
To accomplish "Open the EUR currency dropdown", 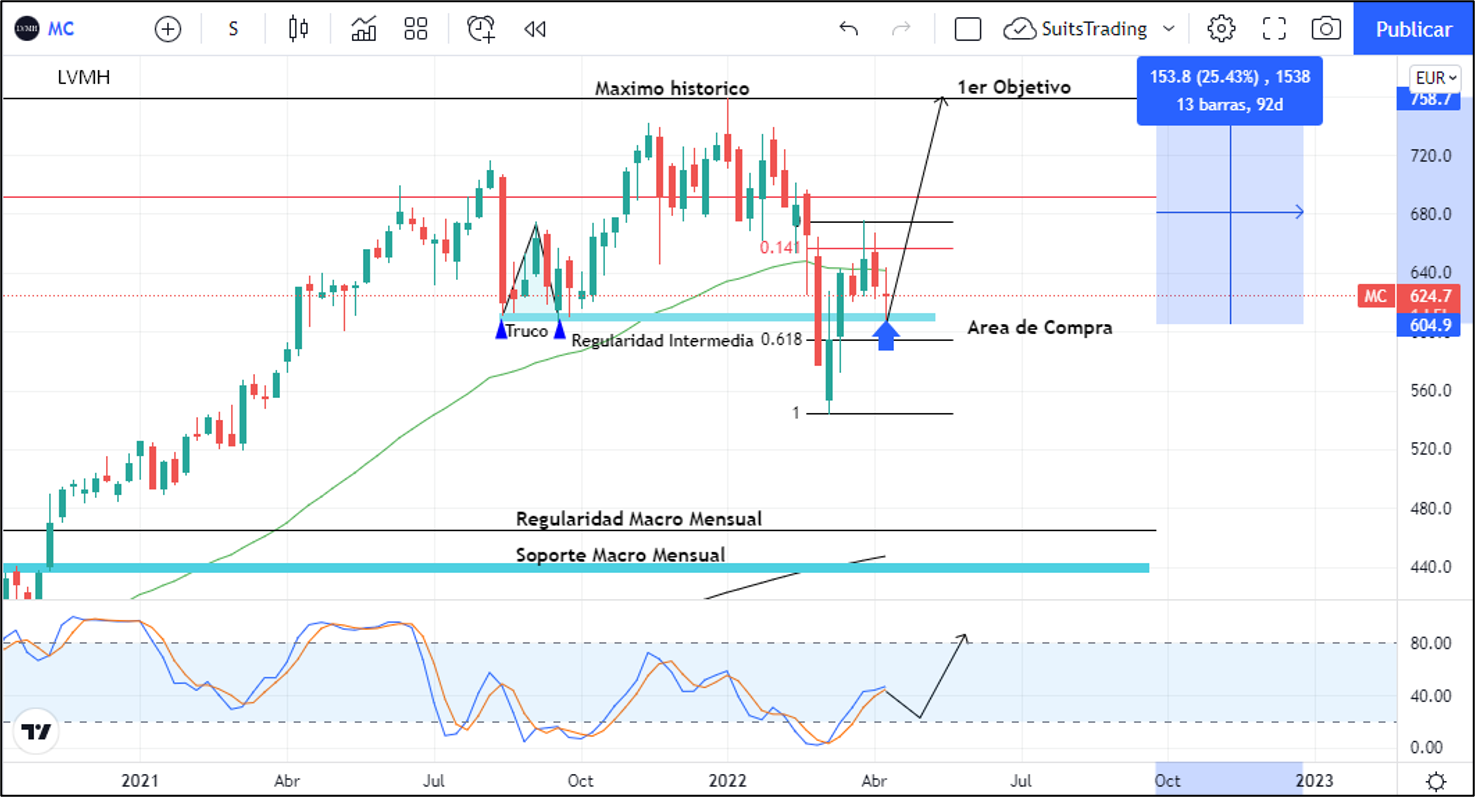I will [x=1434, y=78].
